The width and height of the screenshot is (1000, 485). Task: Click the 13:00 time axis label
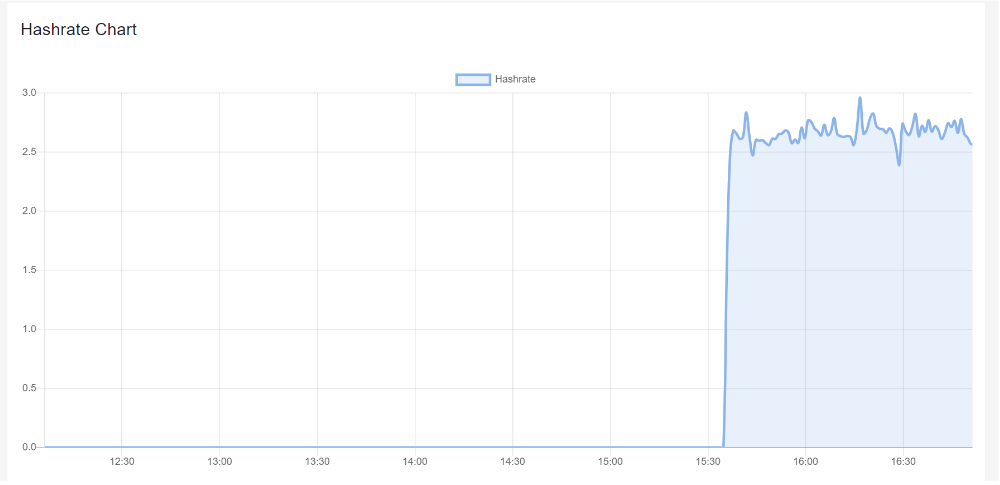tap(220, 461)
